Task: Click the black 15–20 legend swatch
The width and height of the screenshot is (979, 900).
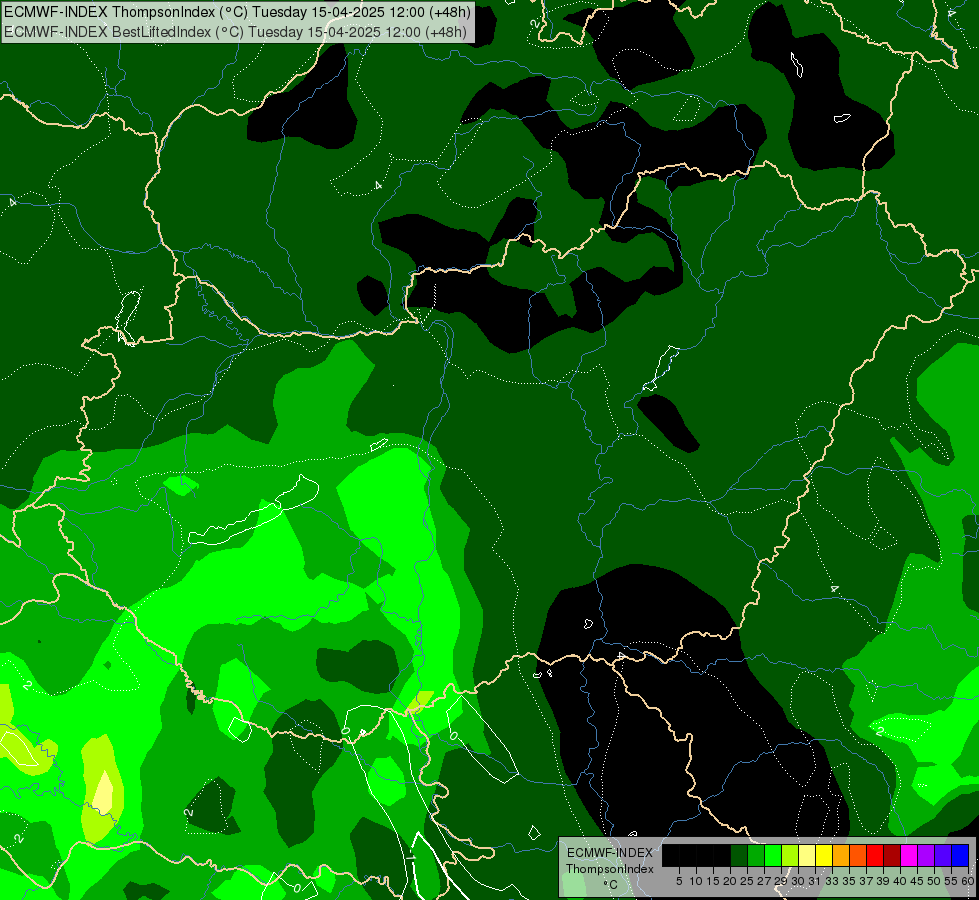Action: [x=722, y=855]
